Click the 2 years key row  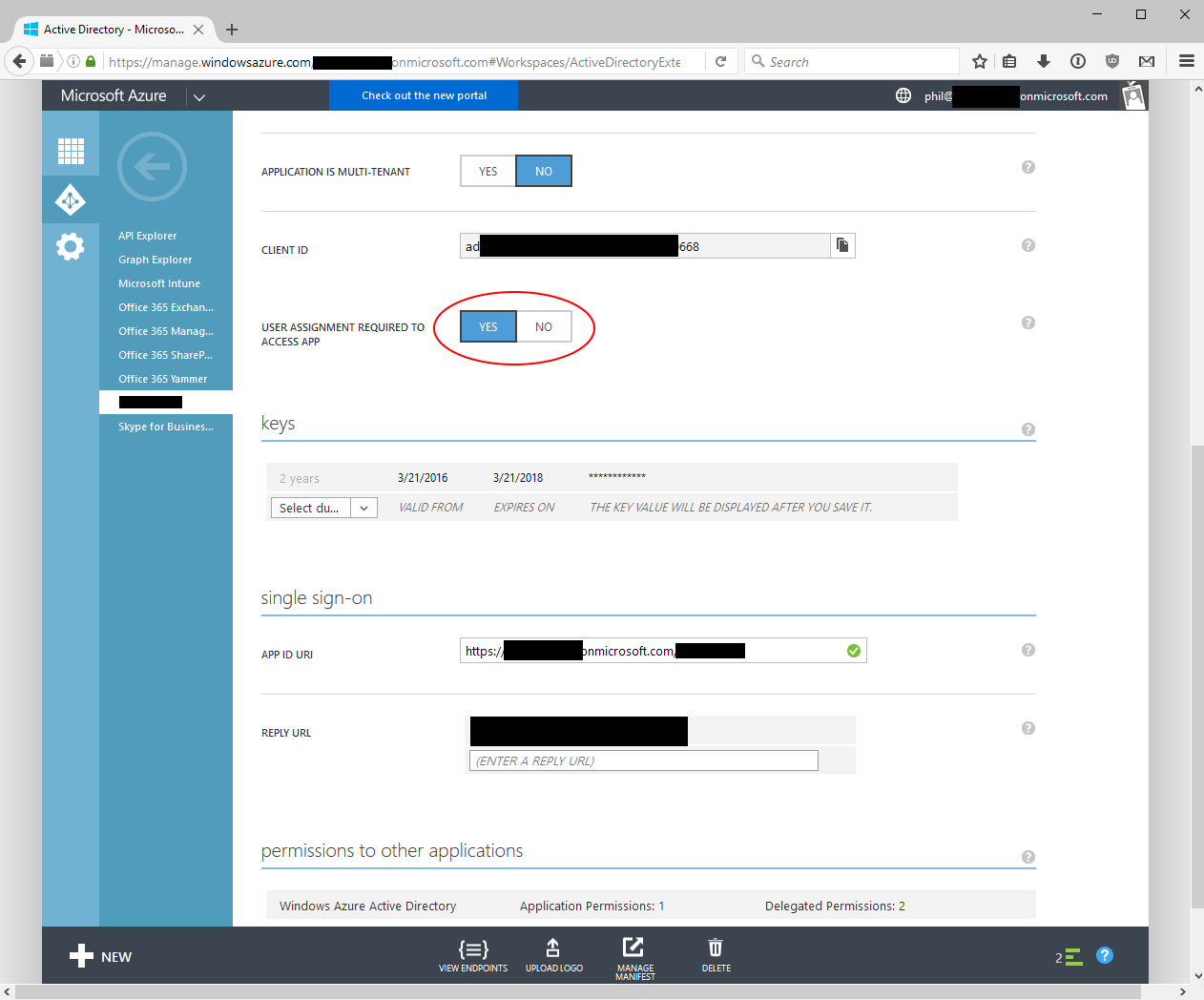click(x=612, y=477)
